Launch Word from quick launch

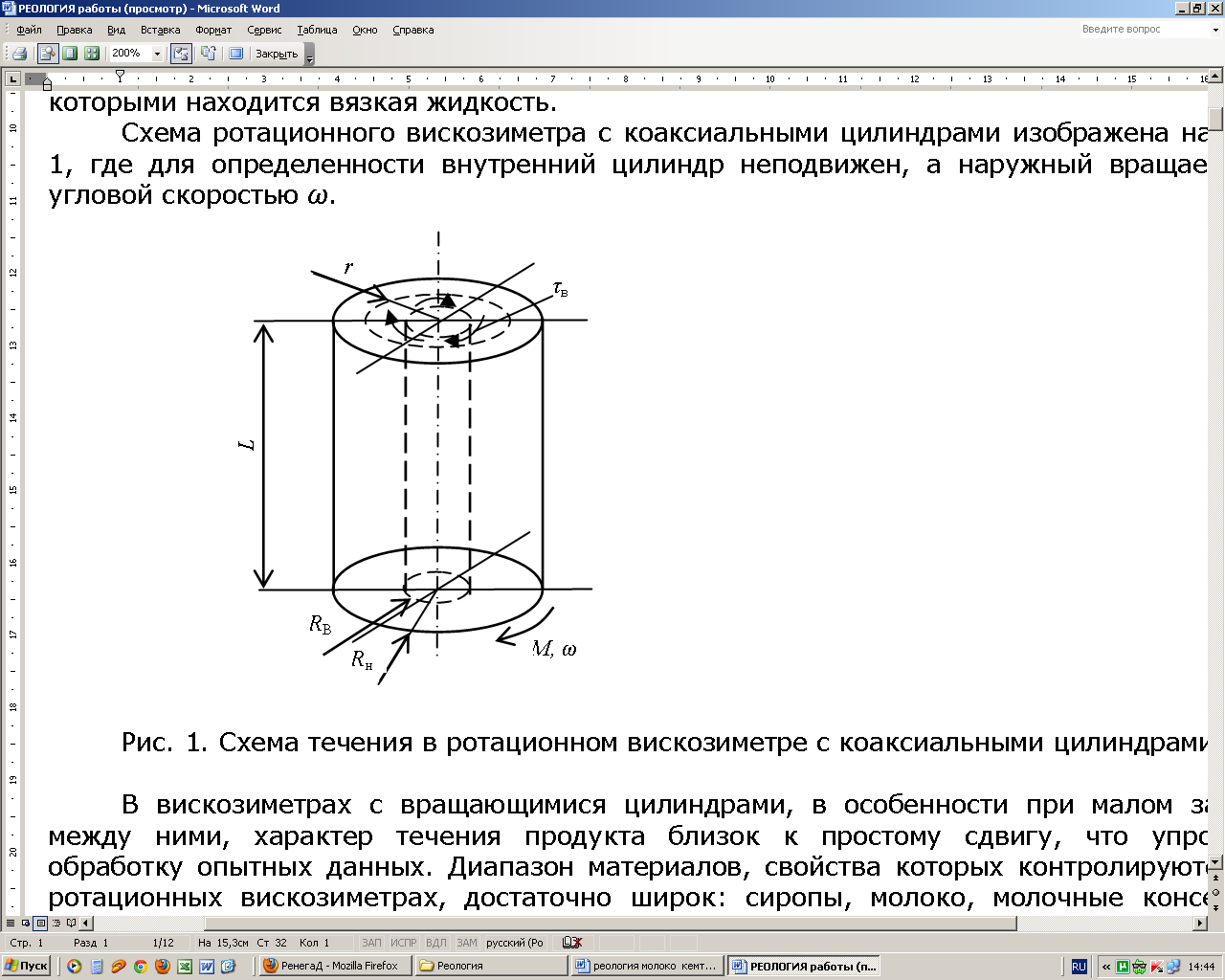[x=207, y=966]
